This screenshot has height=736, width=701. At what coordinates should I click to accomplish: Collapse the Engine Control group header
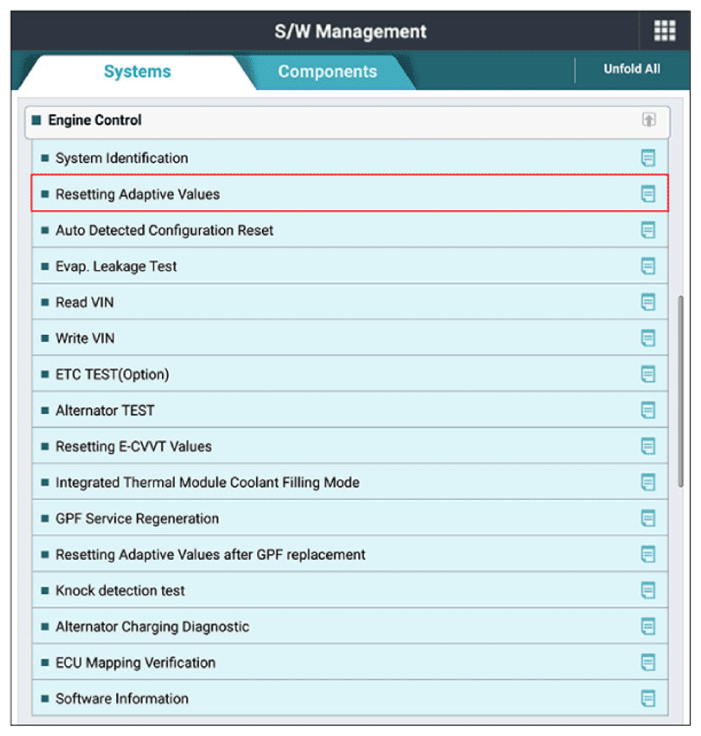pos(347,121)
